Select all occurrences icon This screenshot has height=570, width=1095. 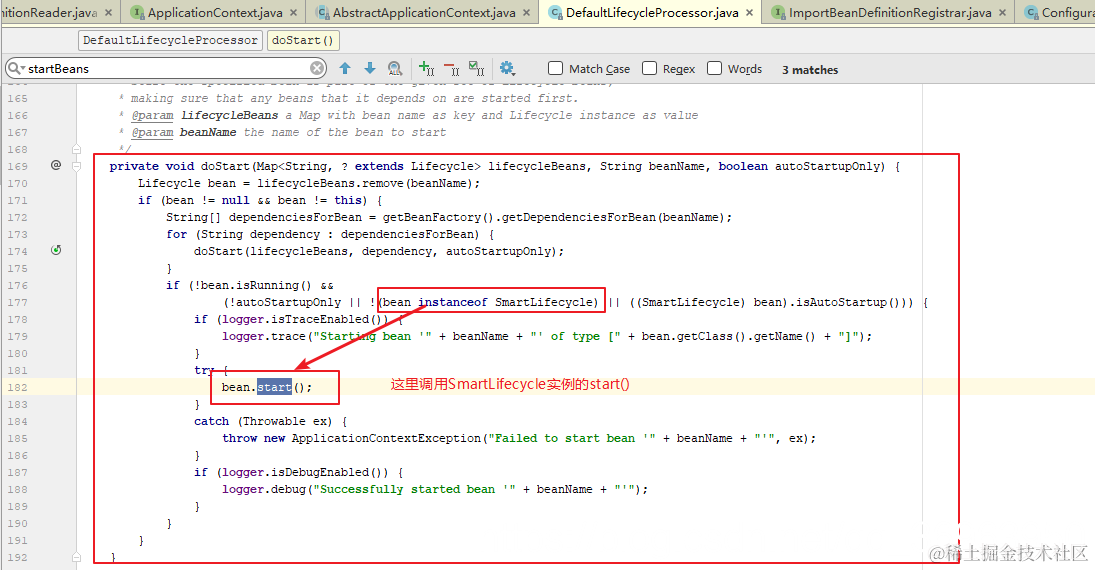tap(477, 68)
